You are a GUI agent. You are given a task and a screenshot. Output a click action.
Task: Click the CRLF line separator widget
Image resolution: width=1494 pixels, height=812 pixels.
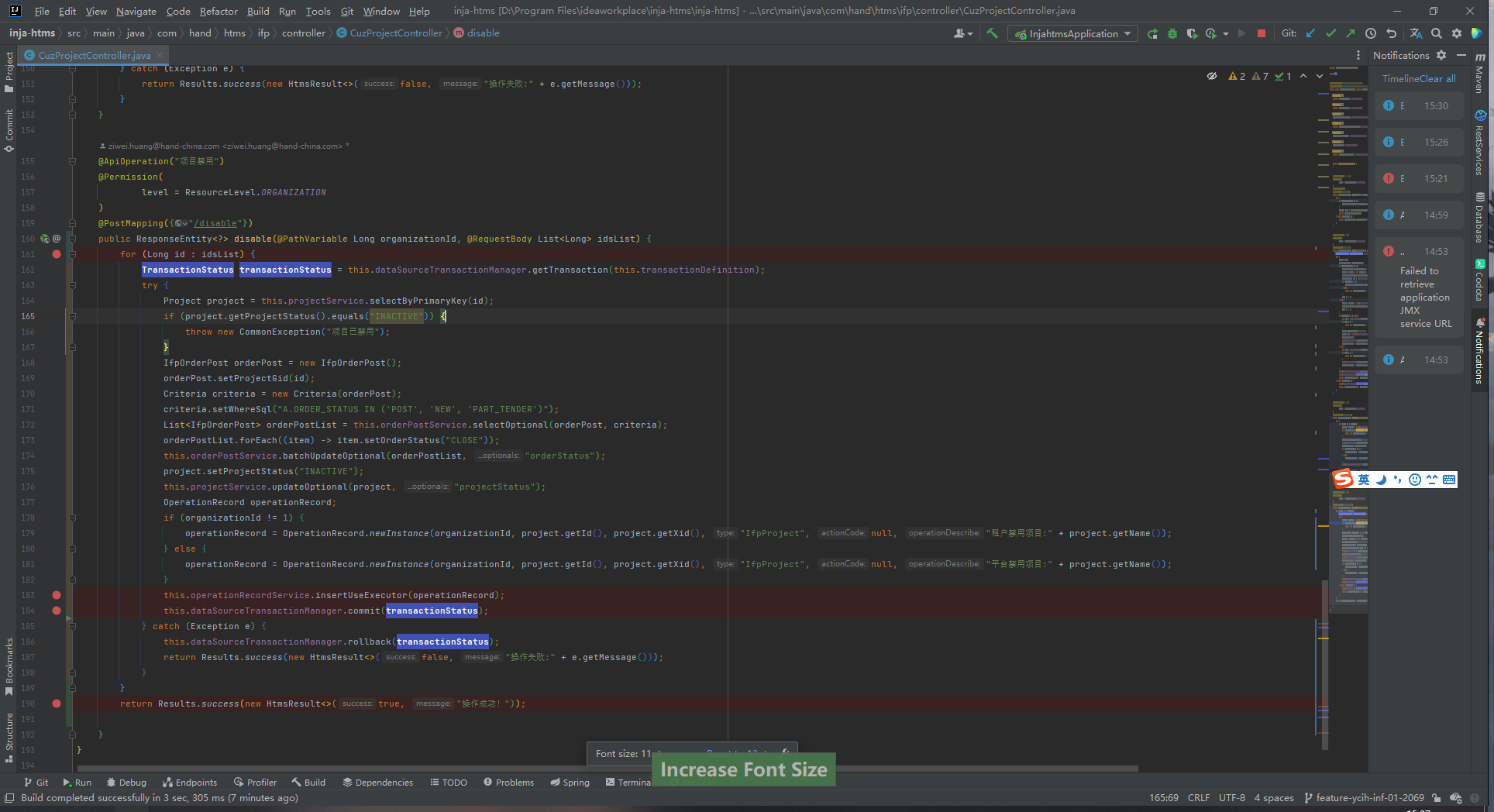click(1199, 798)
